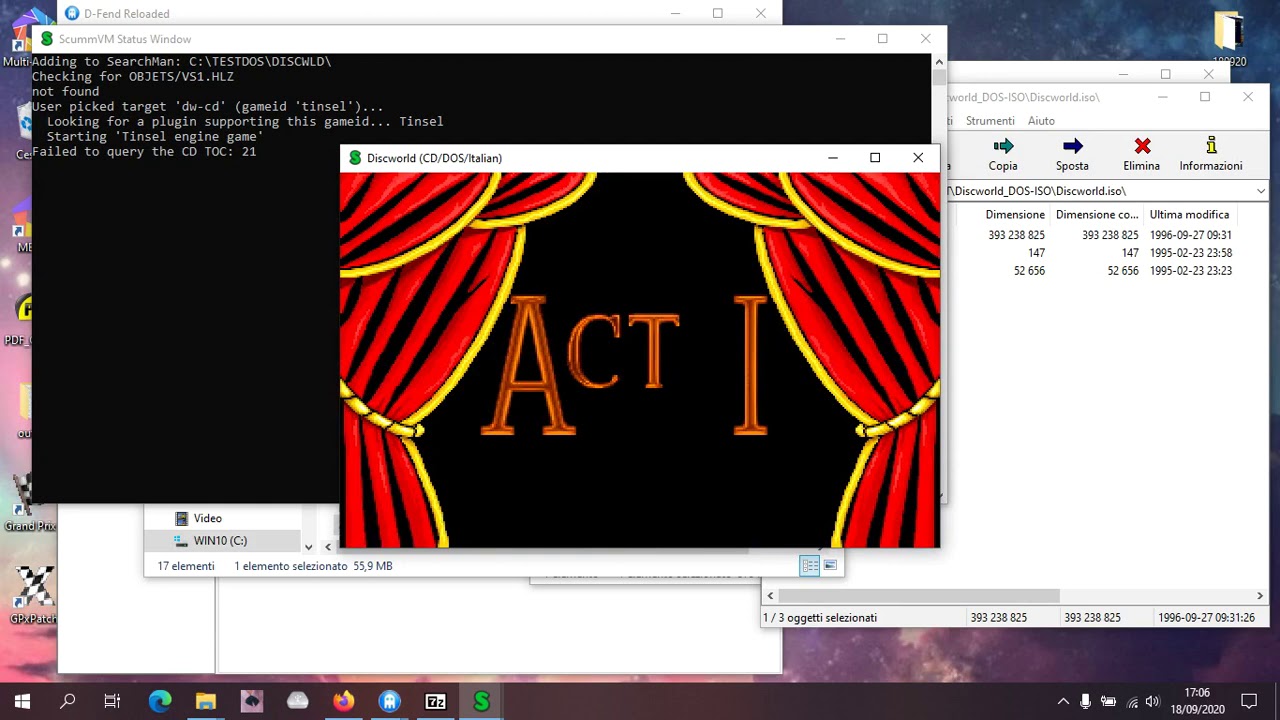Show hidden tray icons chevron
Screen dimensions: 1280x720
pyautogui.click(x=1063, y=701)
